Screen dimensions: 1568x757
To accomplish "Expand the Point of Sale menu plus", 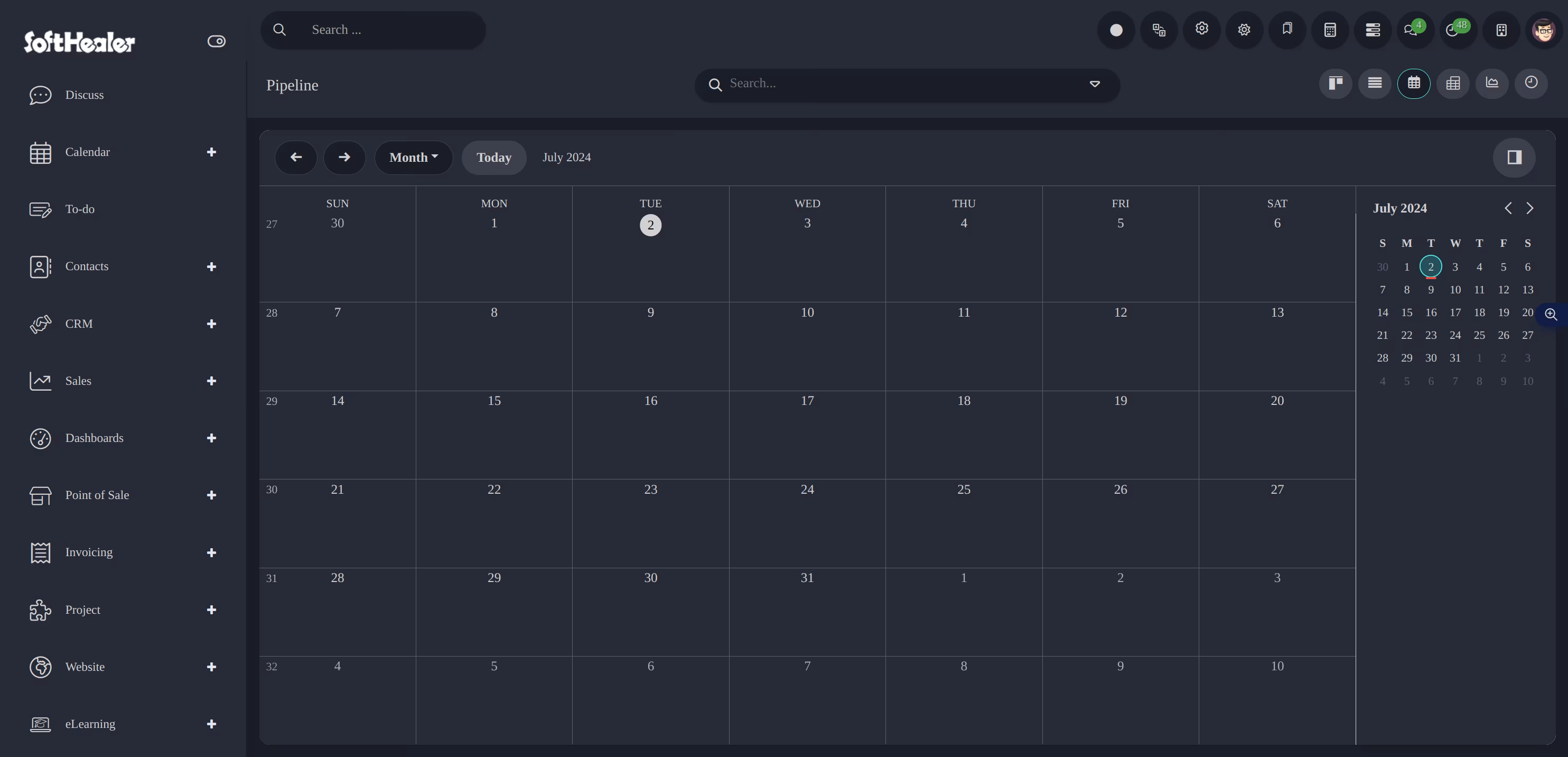I will [211, 496].
